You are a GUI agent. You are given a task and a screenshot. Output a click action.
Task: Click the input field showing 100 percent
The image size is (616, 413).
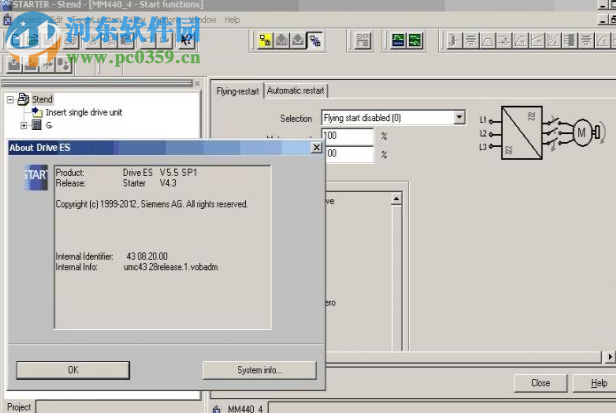pyautogui.click(x=348, y=136)
